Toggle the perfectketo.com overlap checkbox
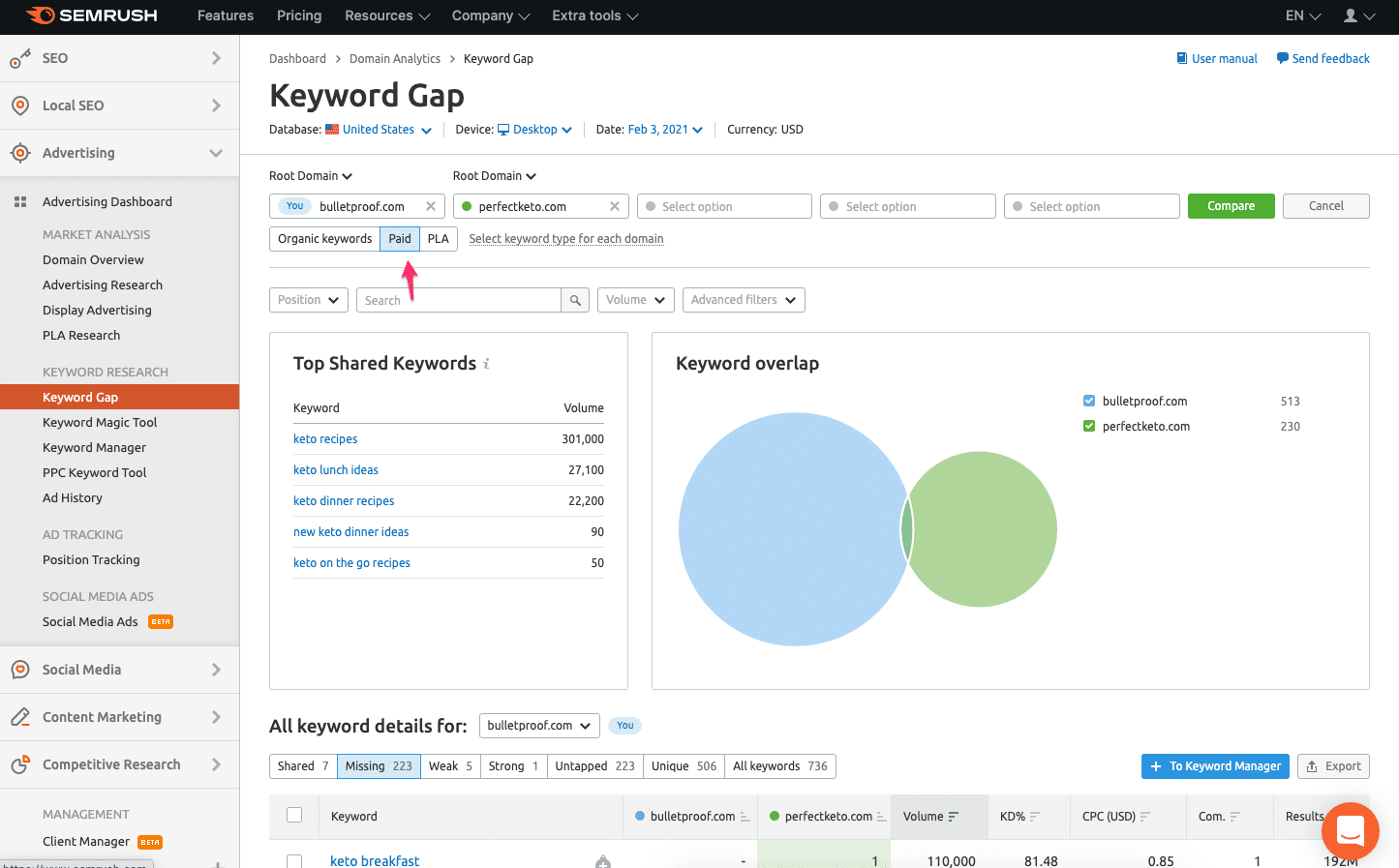The width and height of the screenshot is (1399, 868). (x=1089, y=426)
